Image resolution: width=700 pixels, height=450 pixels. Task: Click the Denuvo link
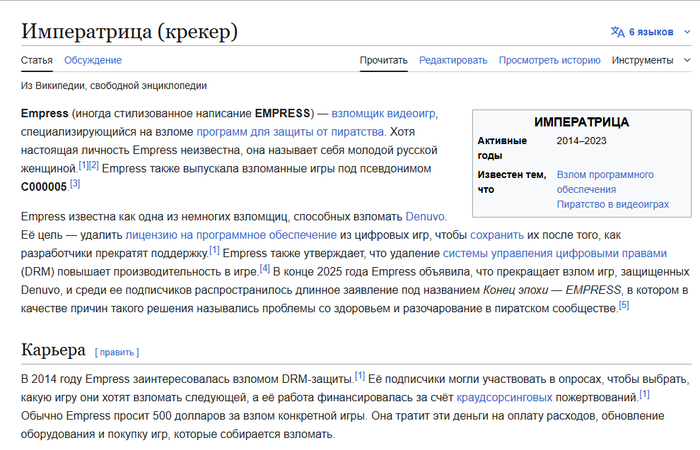tap(426, 216)
